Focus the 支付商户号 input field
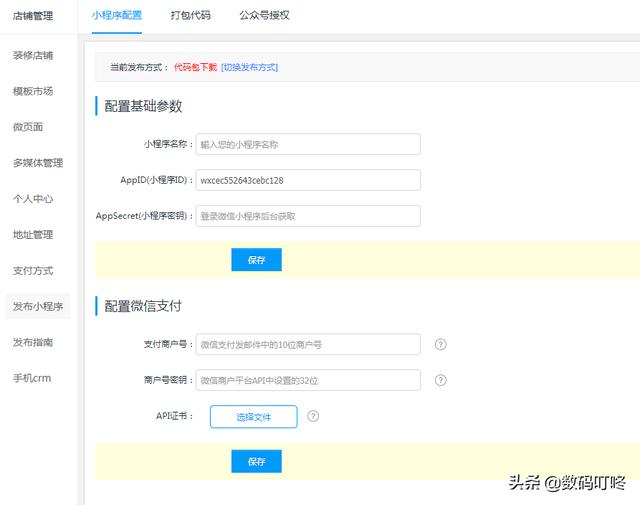 pyautogui.click(x=308, y=344)
